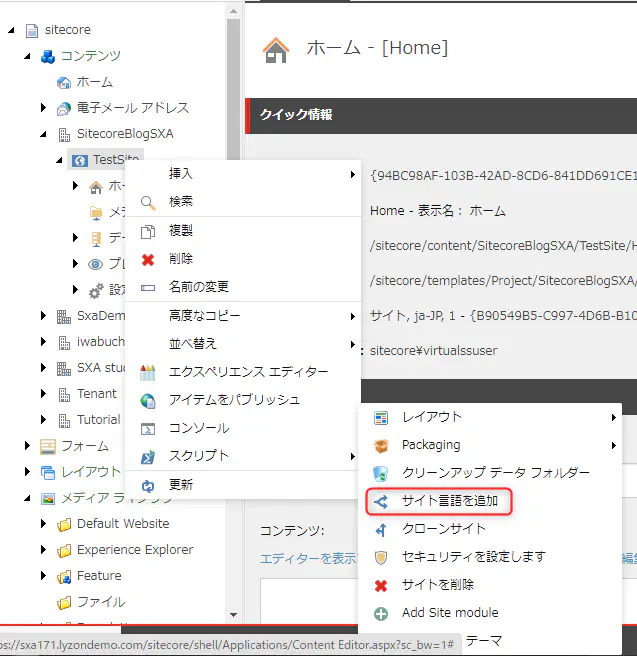The height and width of the screenshot is (656, 637).
Task: Expand the Tutorial tree node
Action: [x=43, y=420]
